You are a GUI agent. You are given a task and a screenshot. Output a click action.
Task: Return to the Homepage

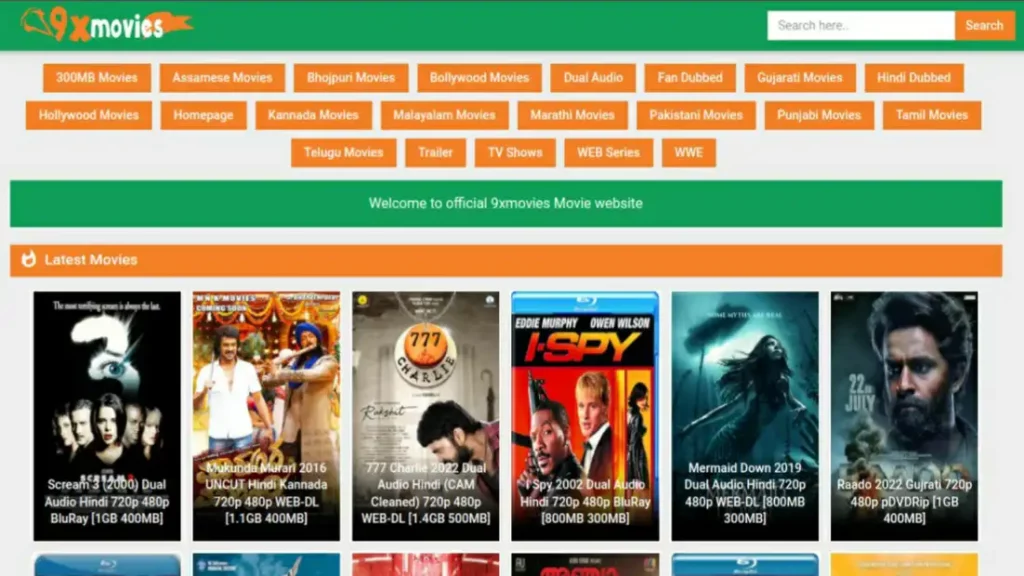point(203,115)
